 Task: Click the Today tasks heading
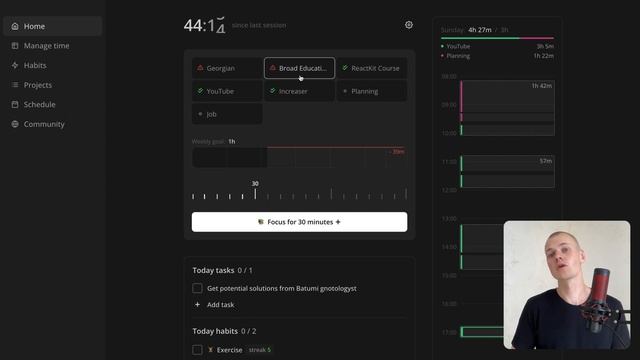213,270
